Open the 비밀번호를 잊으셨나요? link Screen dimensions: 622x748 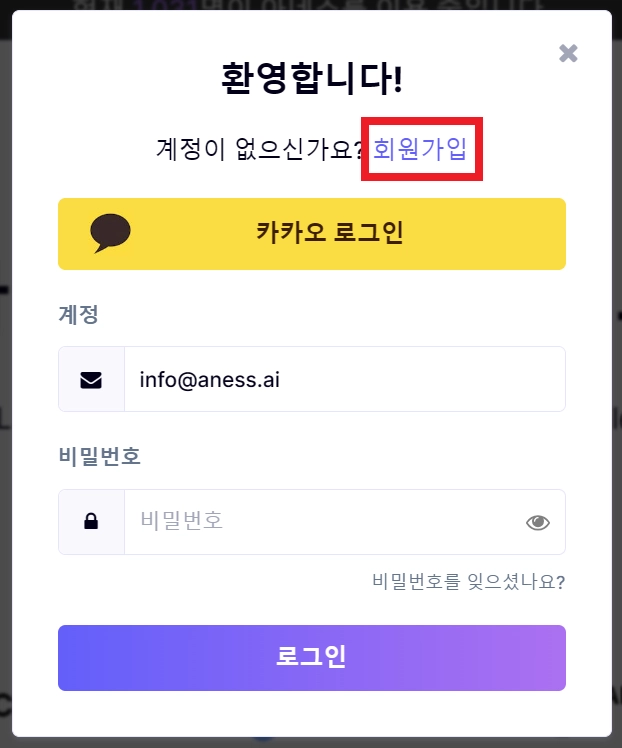468,581
